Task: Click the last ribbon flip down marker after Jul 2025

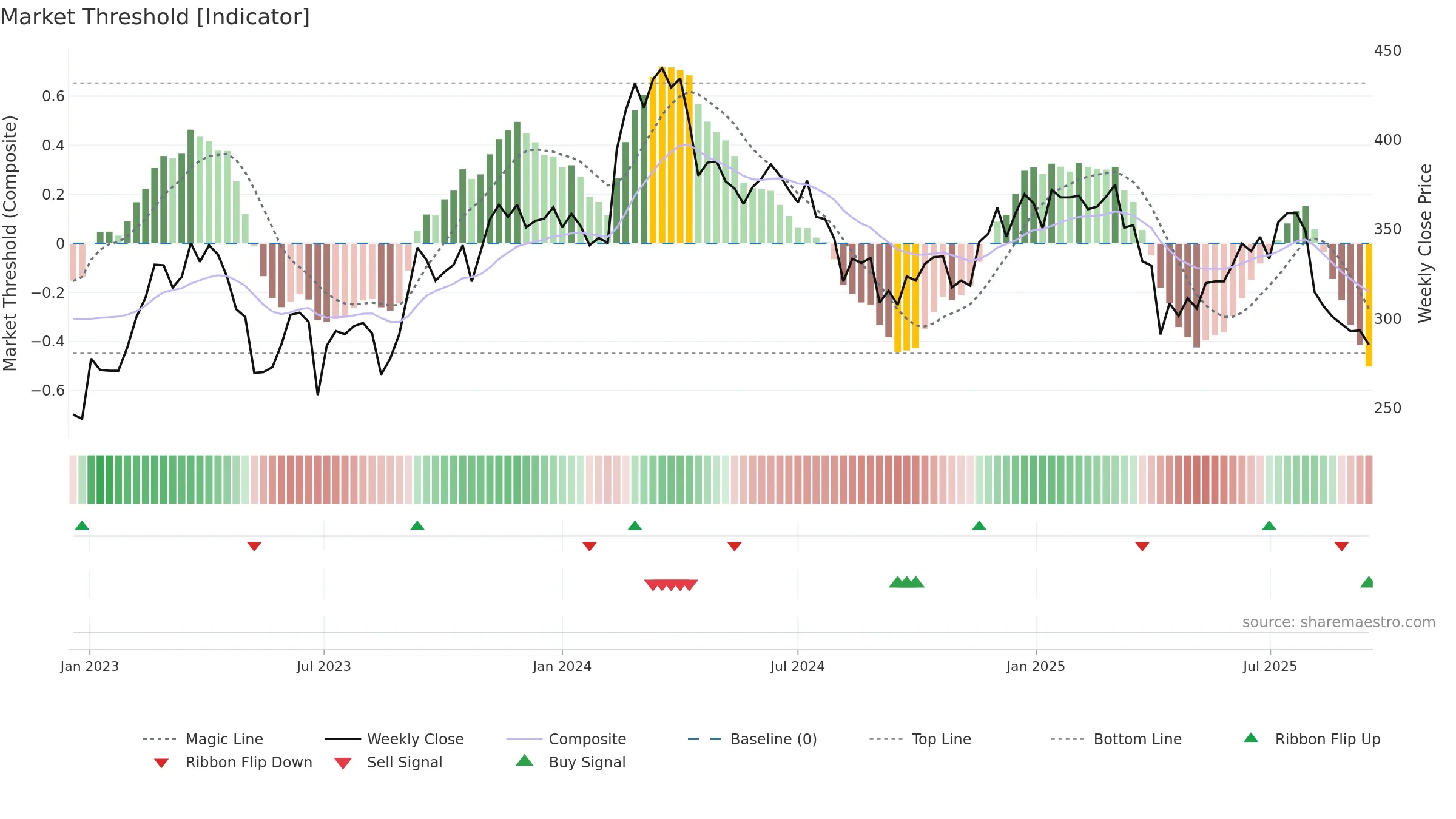Action: point(1342,547)
